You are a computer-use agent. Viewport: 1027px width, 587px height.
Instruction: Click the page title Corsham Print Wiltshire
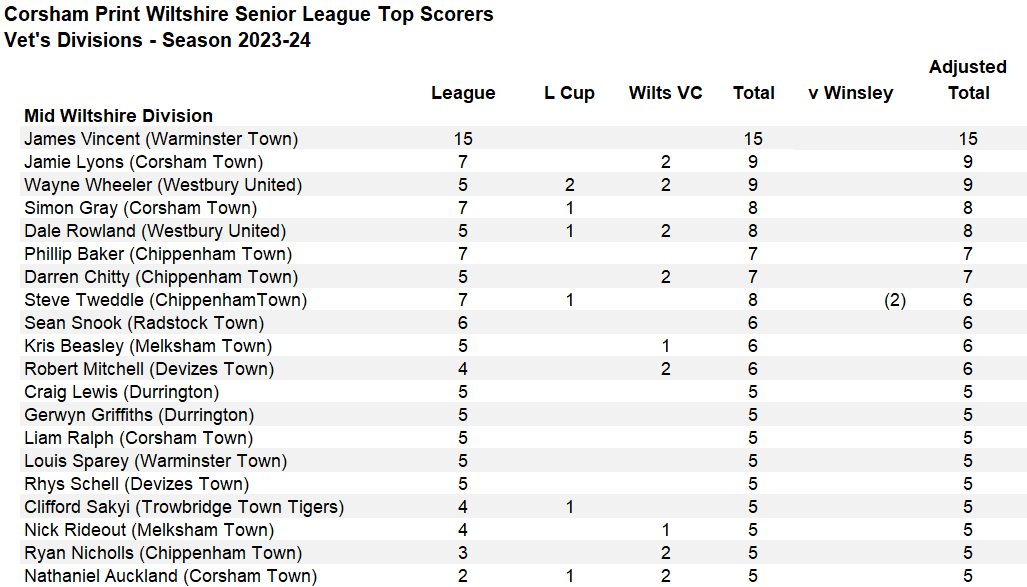coord(249,15)
